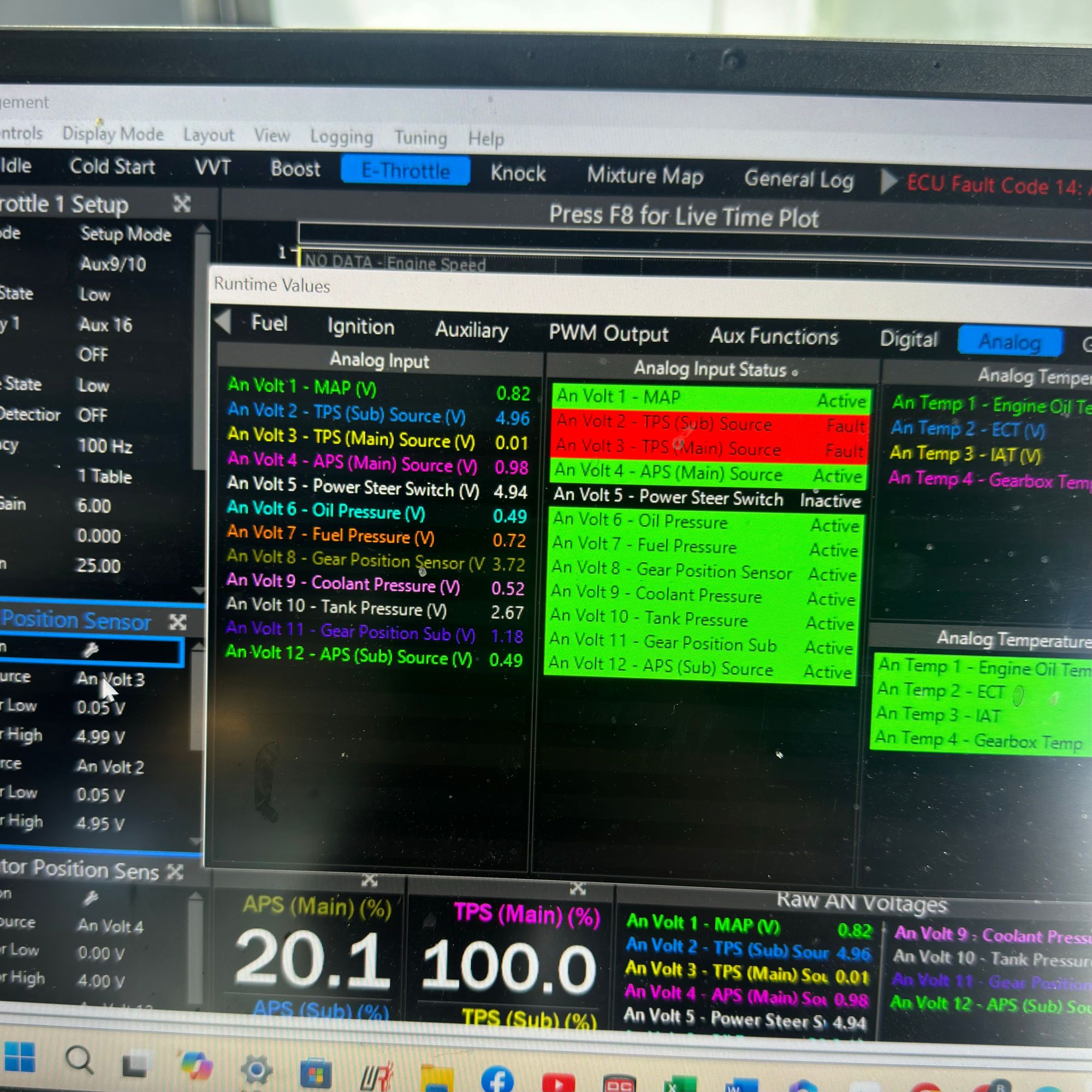Screen dimensions: 1092x1092
Task: Select the 4.99 V error high field
Action: [x=100, y=737]
